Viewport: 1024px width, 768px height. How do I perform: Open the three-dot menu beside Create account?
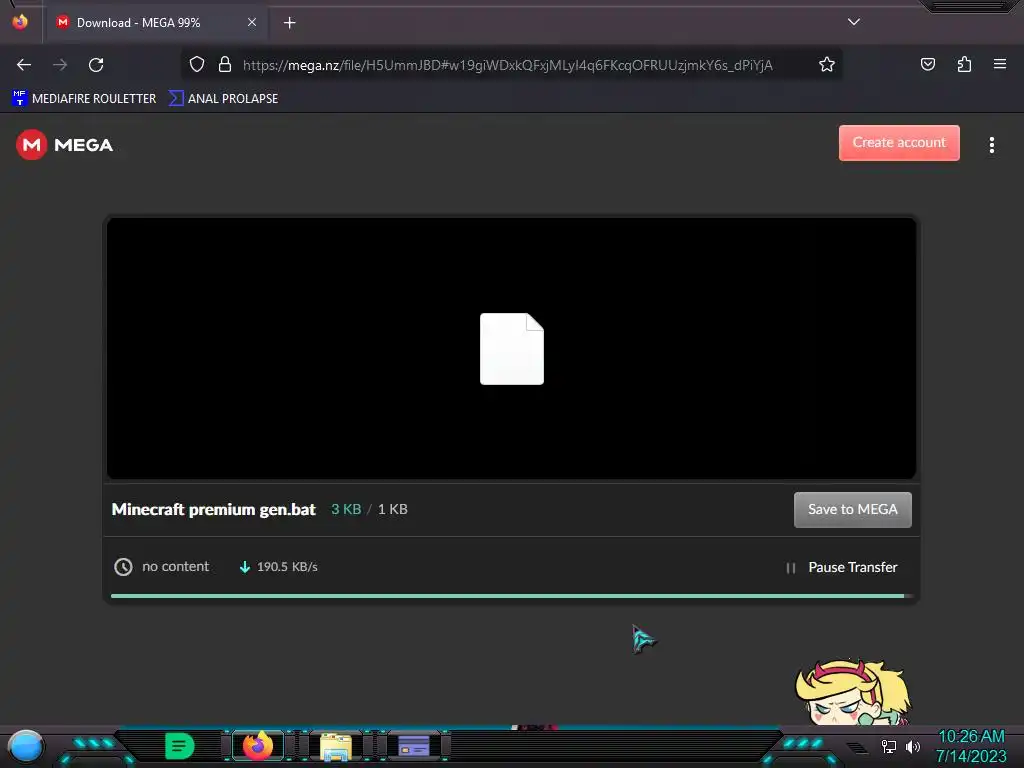(x=991, y=145)
